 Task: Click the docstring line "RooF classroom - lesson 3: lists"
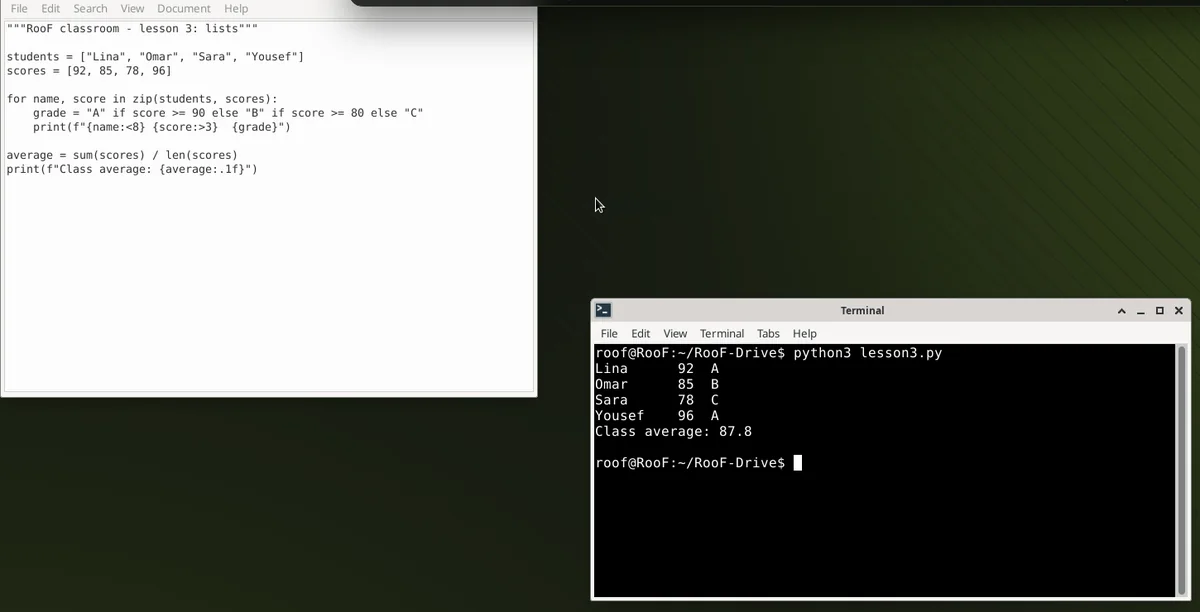pos(132,29)
